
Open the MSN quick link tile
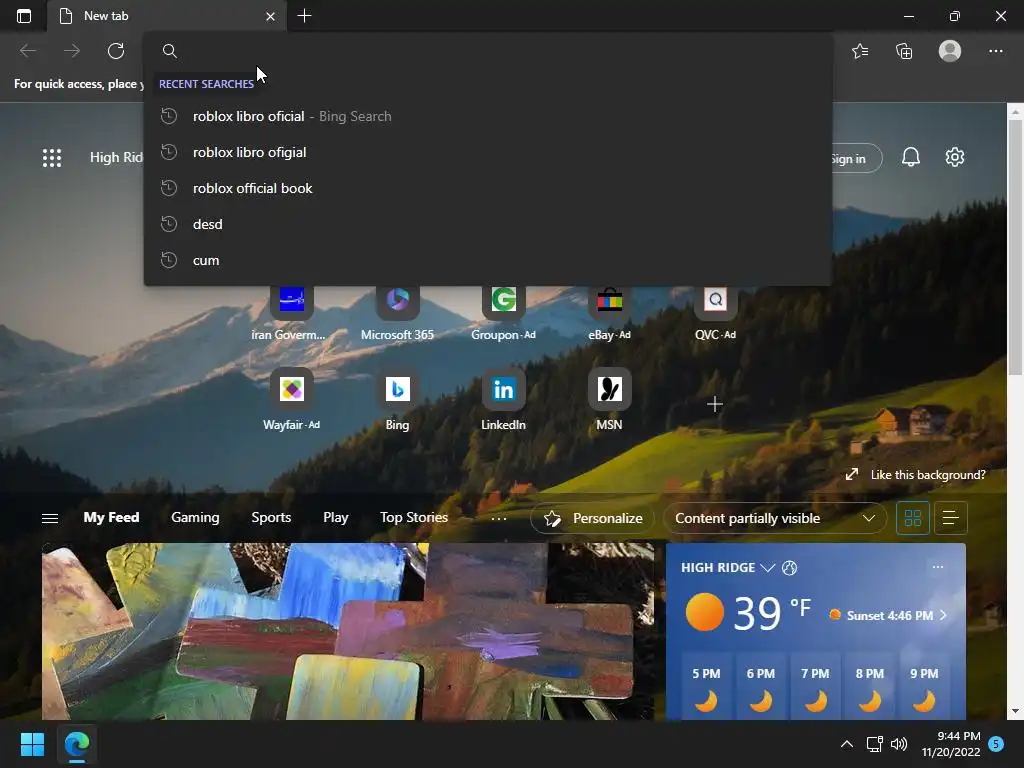[x=609, y=400]
